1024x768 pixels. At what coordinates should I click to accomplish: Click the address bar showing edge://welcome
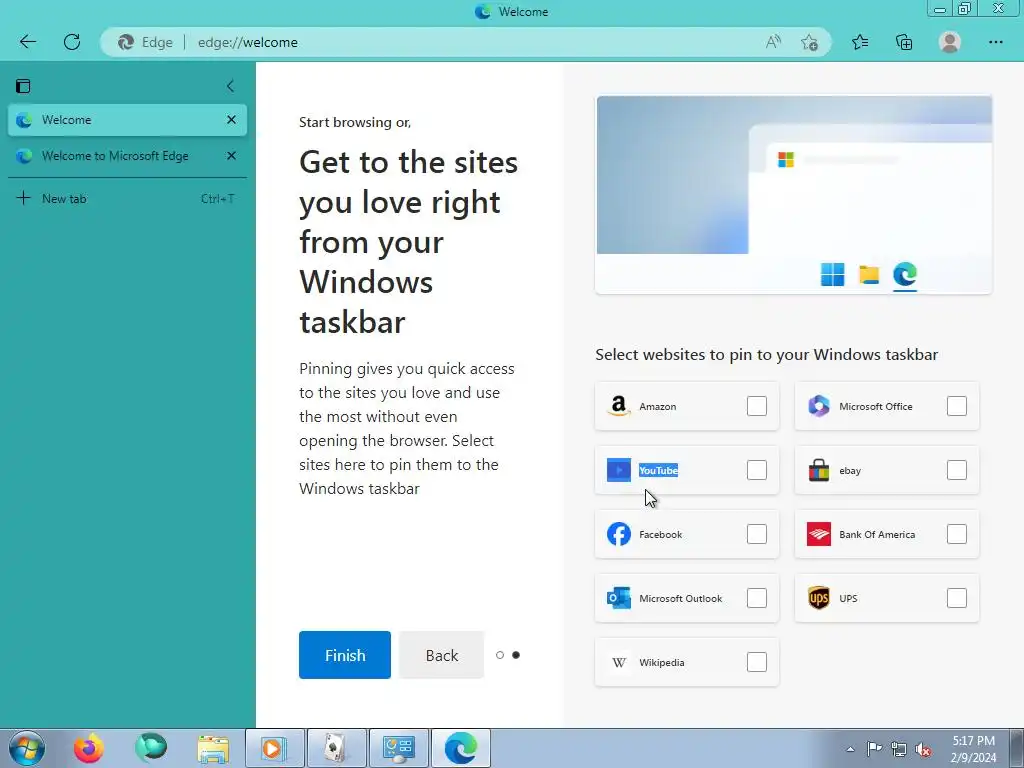click(x=466, y=42)
